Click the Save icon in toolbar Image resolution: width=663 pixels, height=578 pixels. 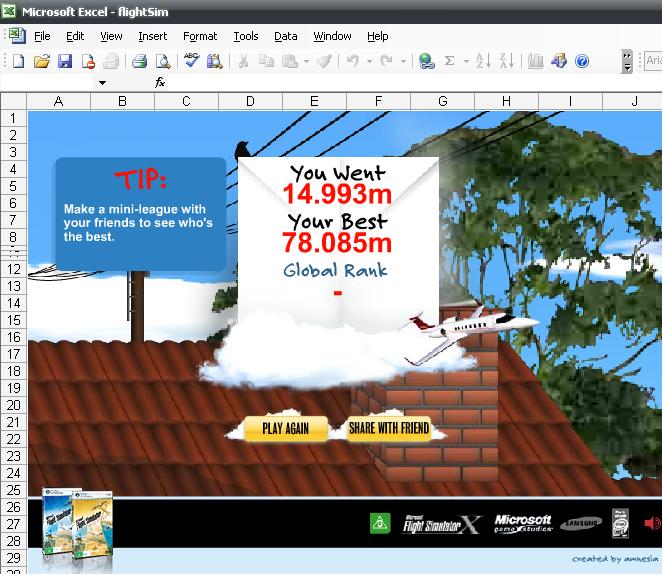tap(64, 61)
